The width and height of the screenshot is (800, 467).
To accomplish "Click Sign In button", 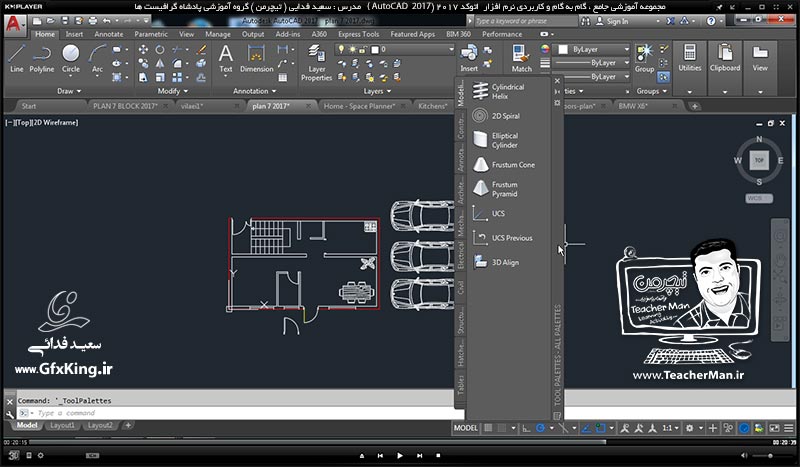I will 613,21.
